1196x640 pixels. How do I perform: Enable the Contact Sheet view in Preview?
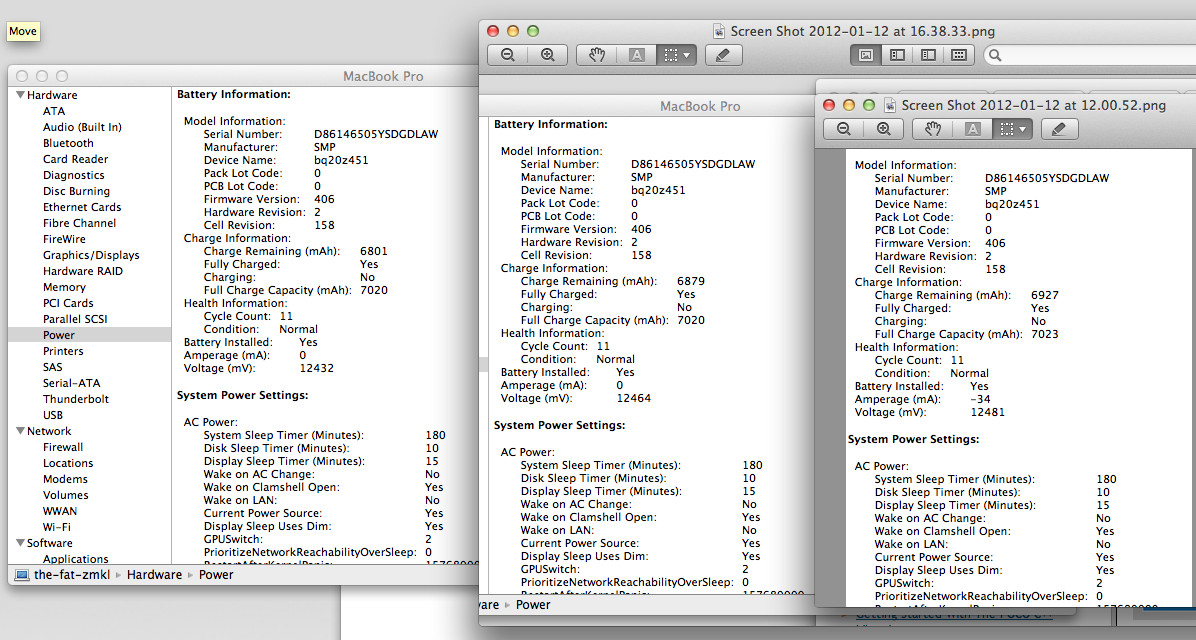point(958,55)
